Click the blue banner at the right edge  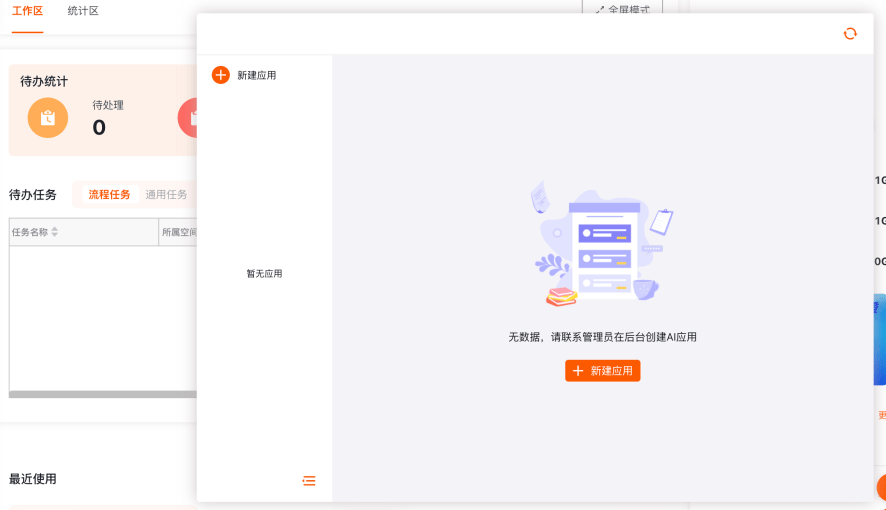pyautogui.click(x=880, y=339)
